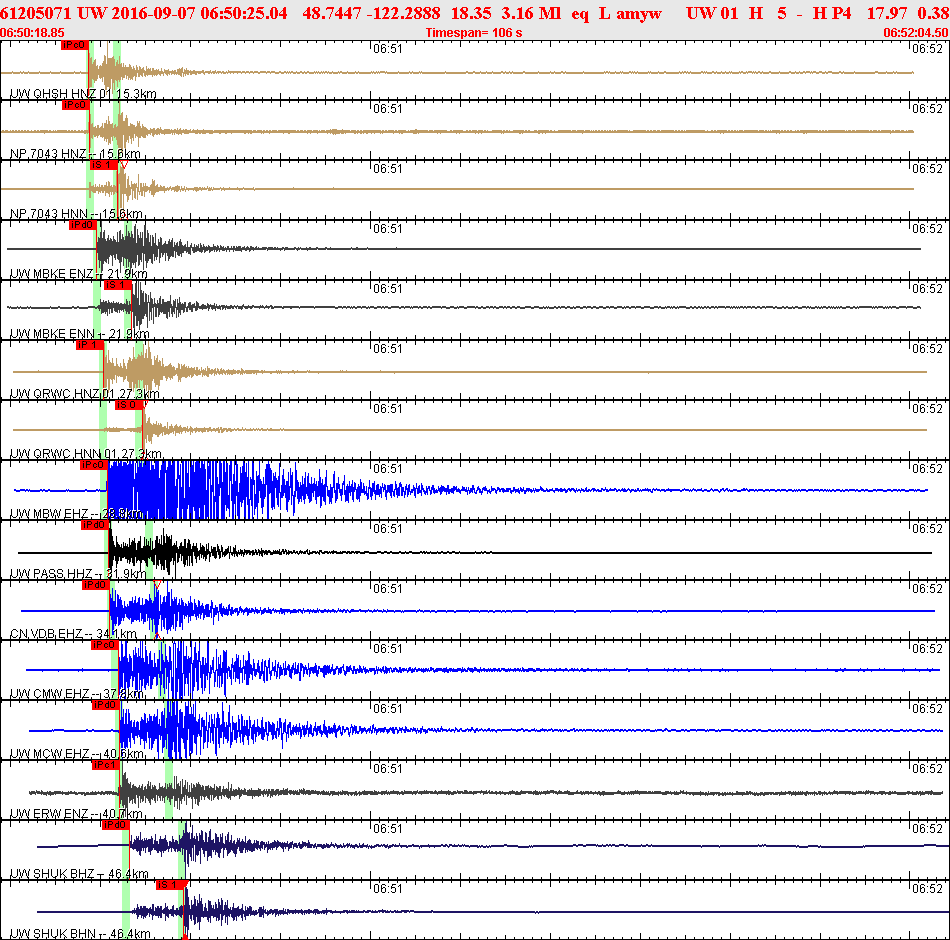Select the iPc0 pick flag on NP 7043 HNZ trace

click(76, 105)
